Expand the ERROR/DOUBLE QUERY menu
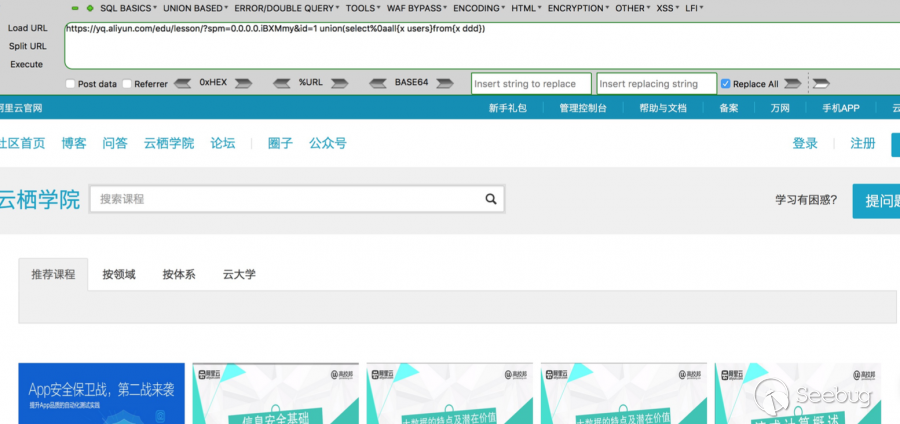 [x=286, y=9]
